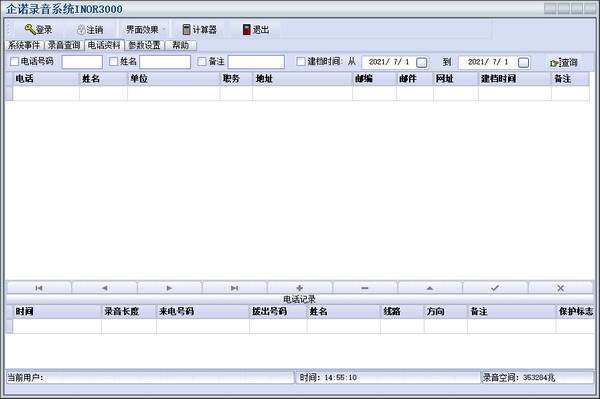Confirm edit with checkmark button
Image resolution: width=600 pixels, height=399 pixels.
click(x=495, y=288)
